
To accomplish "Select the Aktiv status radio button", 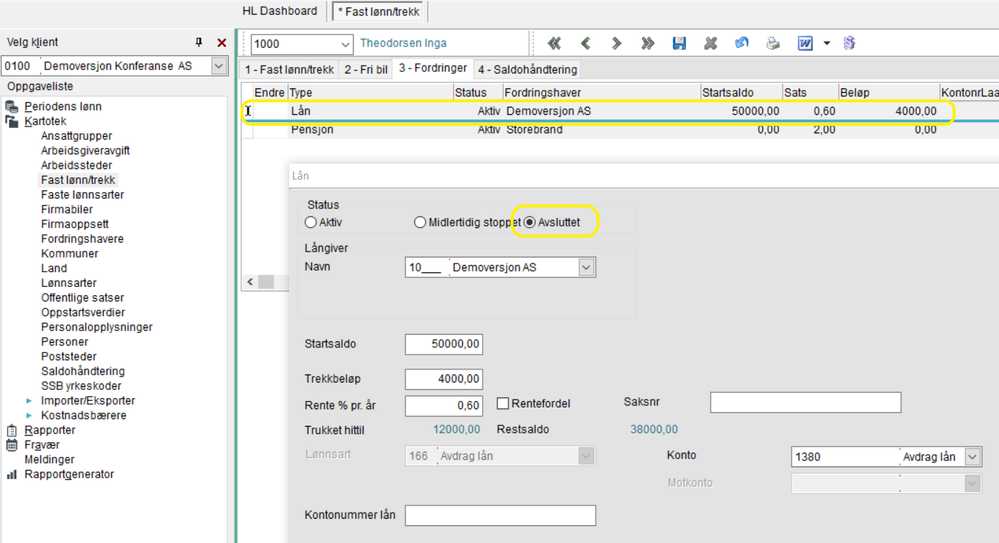I will tap(311, 222).
